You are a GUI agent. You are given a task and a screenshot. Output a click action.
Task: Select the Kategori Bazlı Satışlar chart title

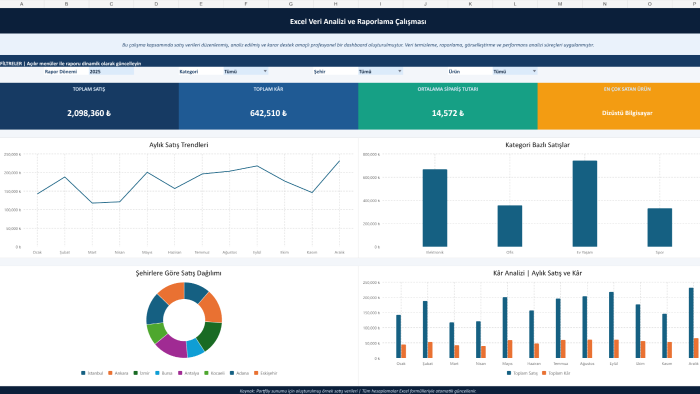(537, 145)
